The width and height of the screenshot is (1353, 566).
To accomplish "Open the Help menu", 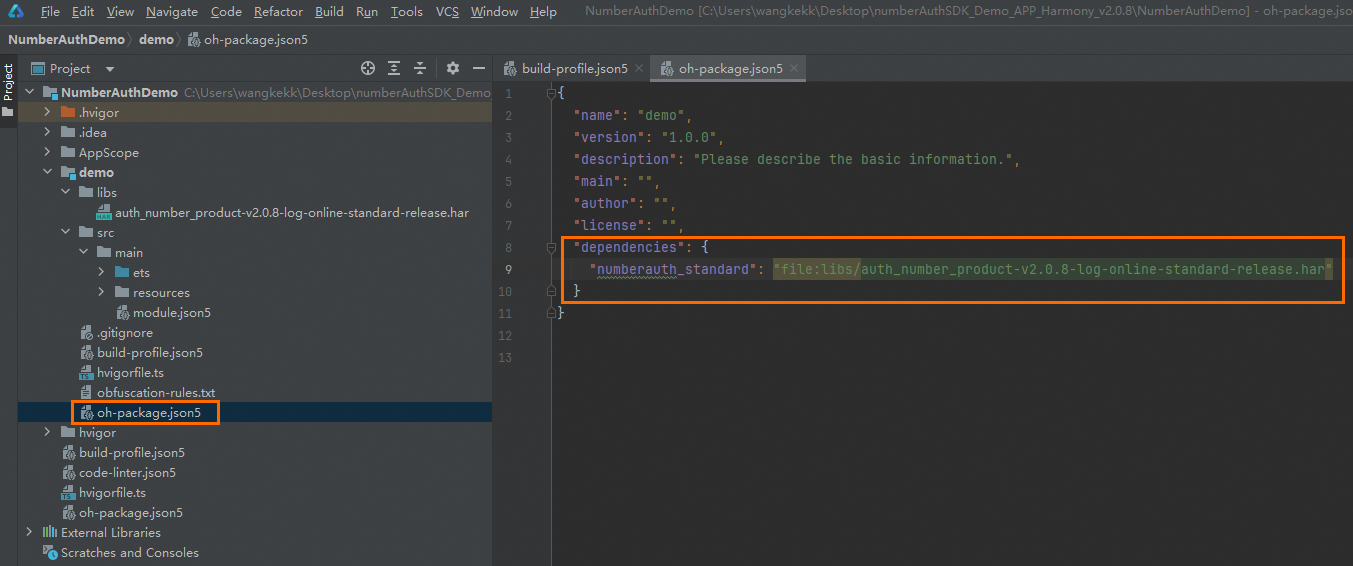I will click(x=543, y=12).
